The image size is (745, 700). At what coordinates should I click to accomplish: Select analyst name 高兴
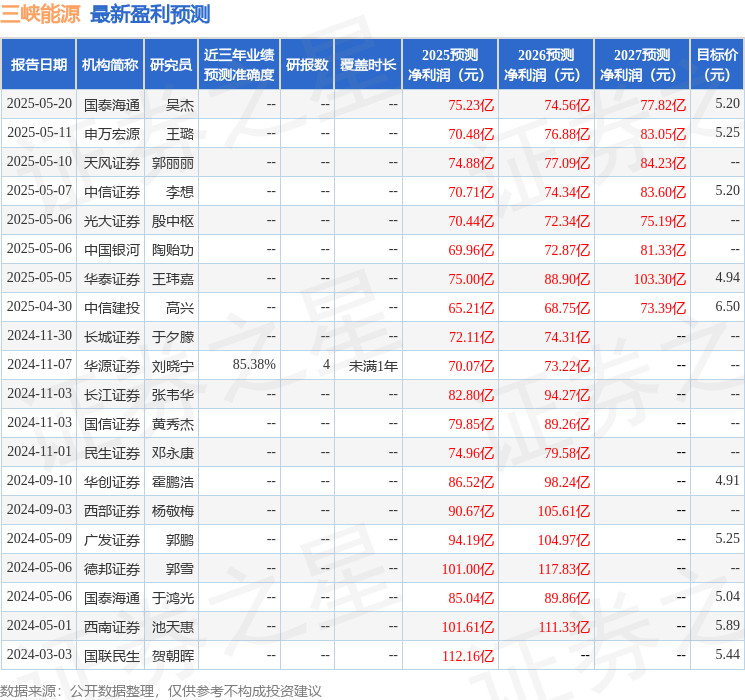(x=180, y=308)
